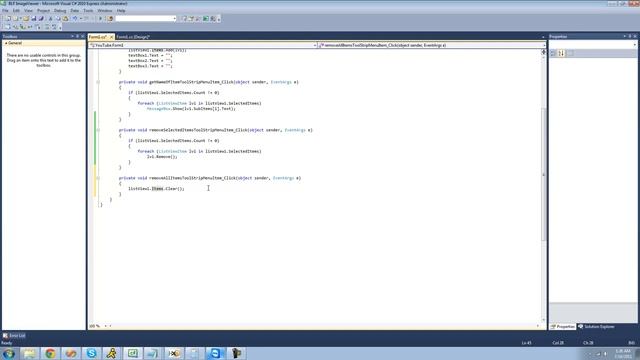Click the Find in Files icon

(110, 18)
